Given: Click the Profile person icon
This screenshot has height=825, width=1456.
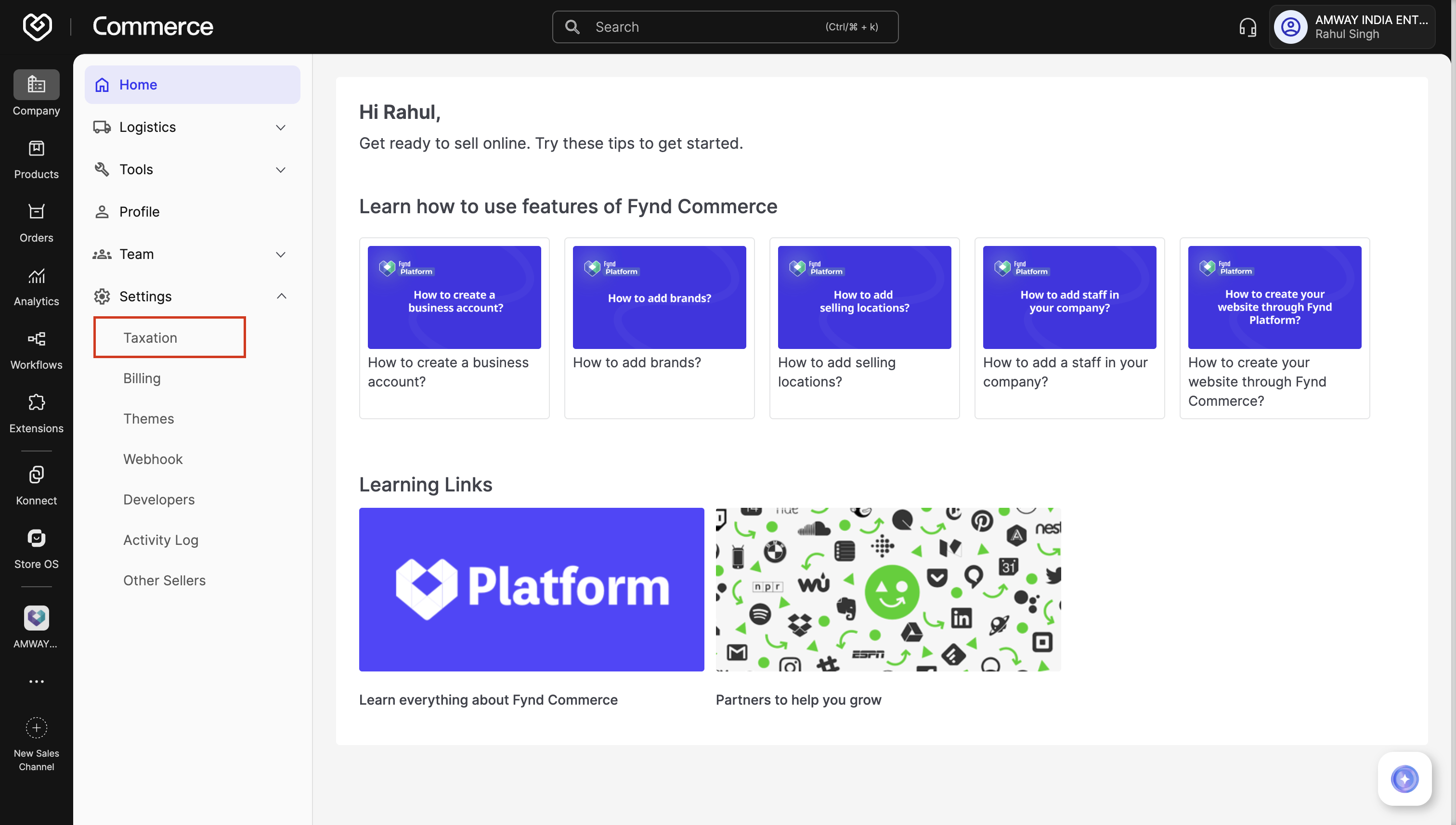Looking at the screenshot, I should point(102,212).
